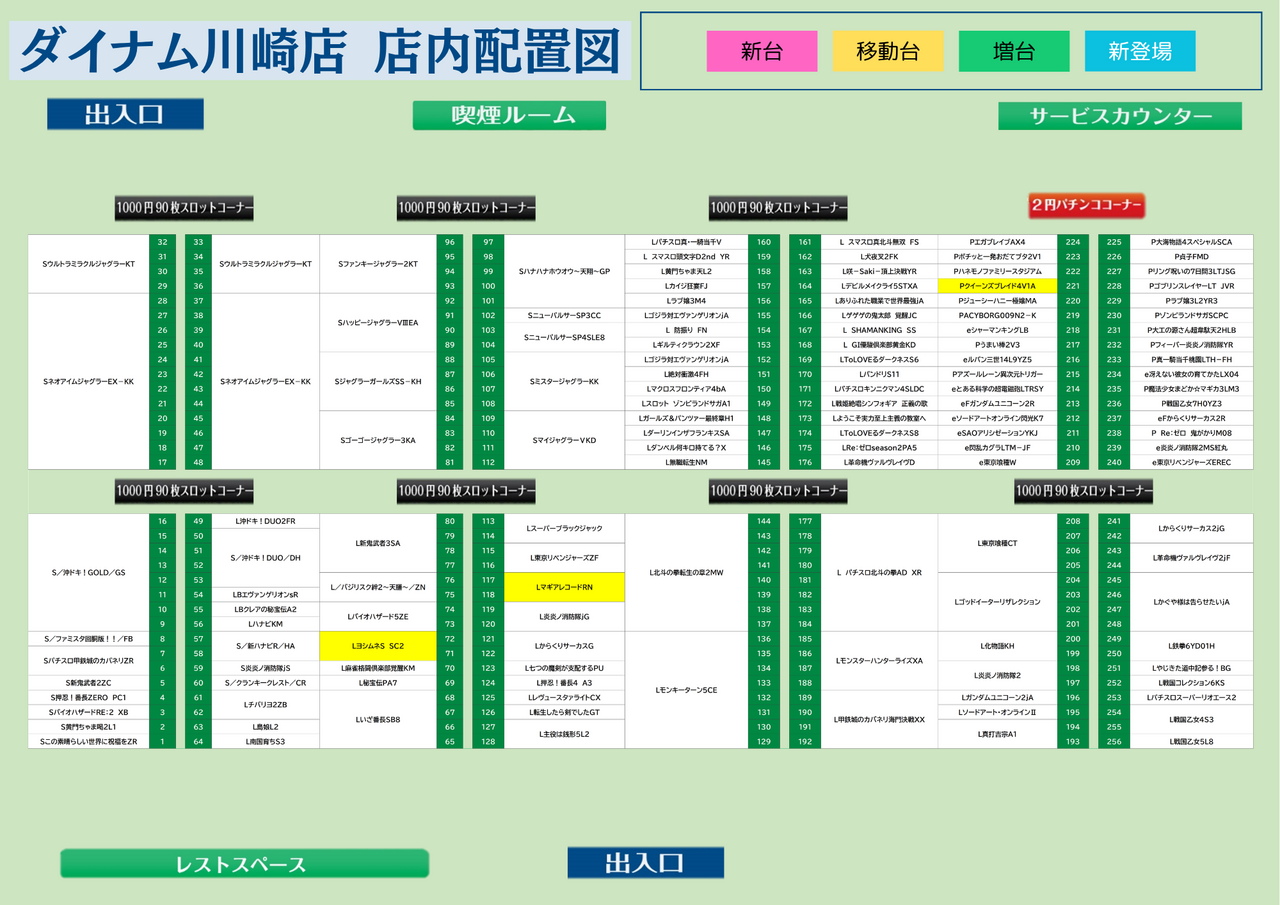
Task: Click the yellow-highlighted Pクイーンズブレイド4V1A cell
Action: (997, 286)
